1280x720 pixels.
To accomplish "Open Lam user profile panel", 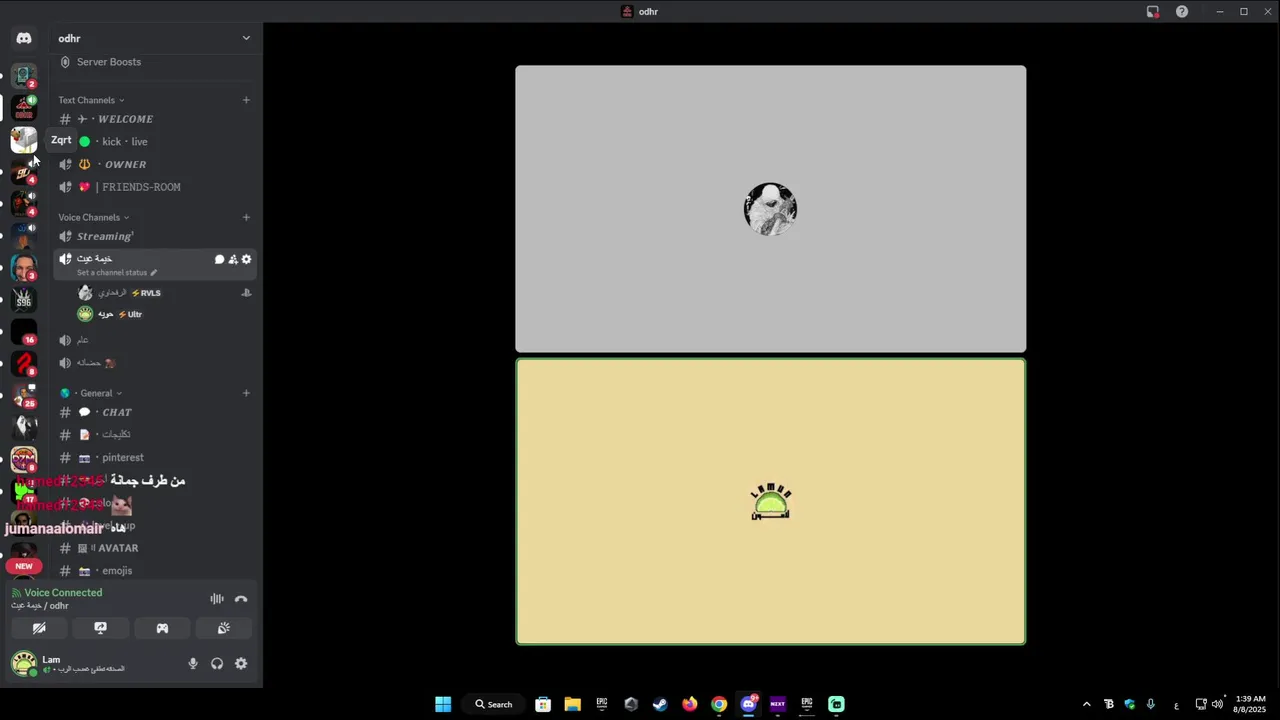I will (68, 663).
